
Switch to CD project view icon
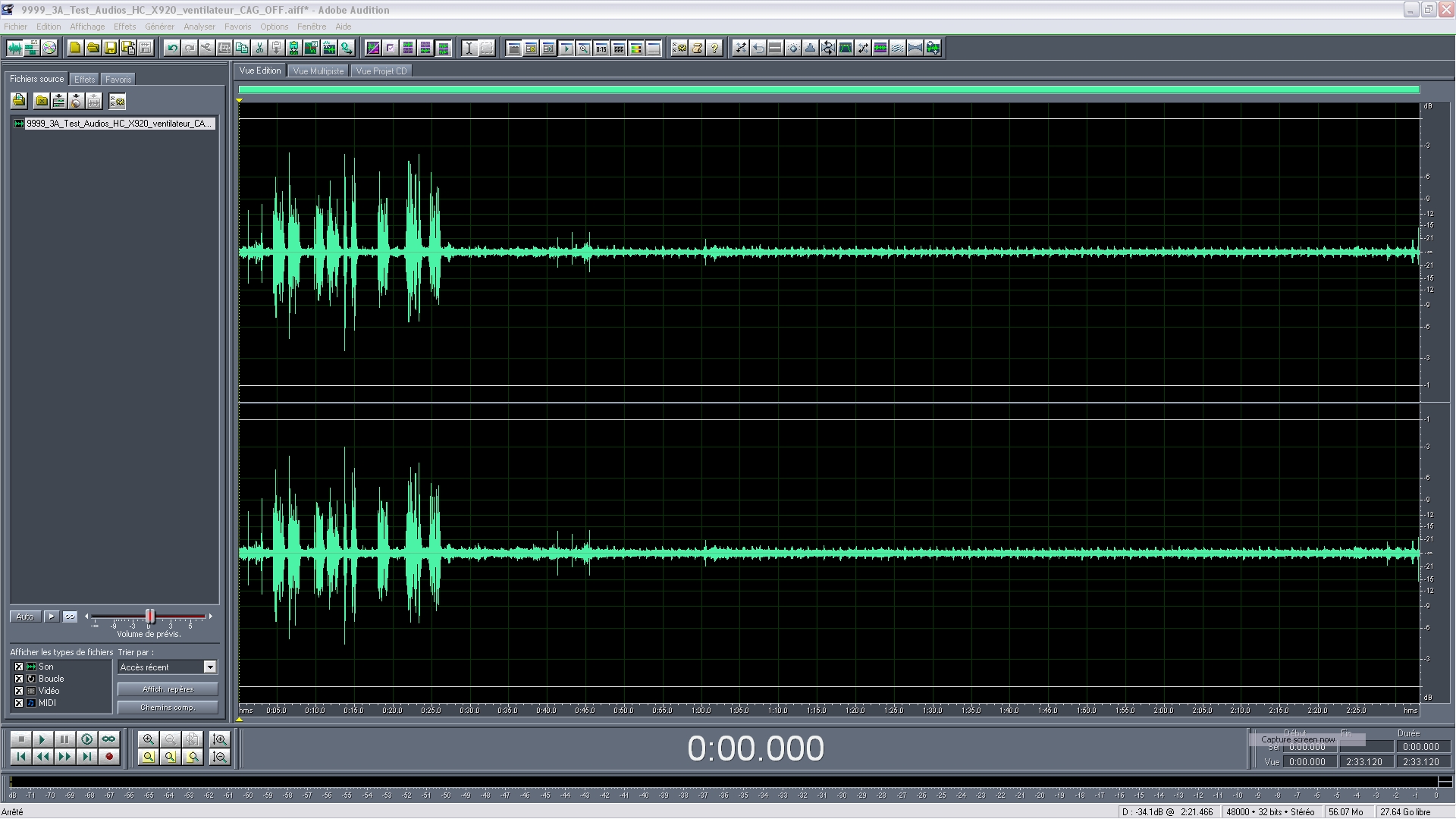(49, 49)
